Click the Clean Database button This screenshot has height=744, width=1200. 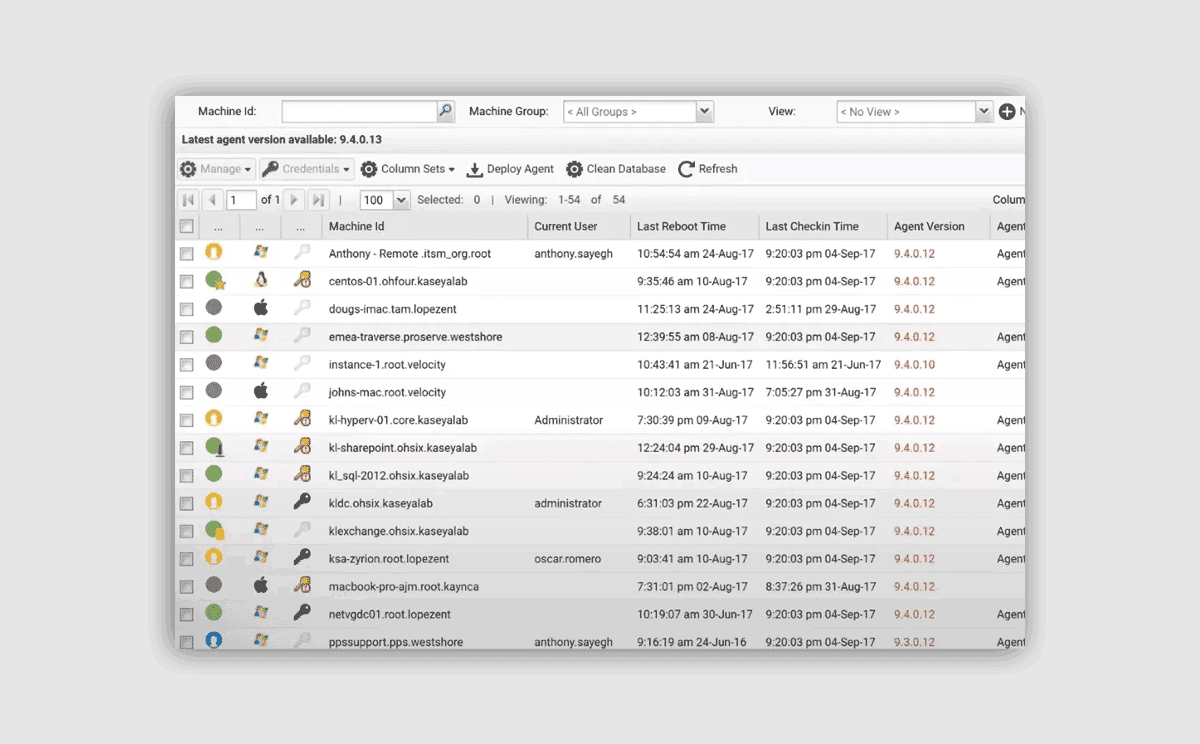pyautogui.click(x=616, y=169)
